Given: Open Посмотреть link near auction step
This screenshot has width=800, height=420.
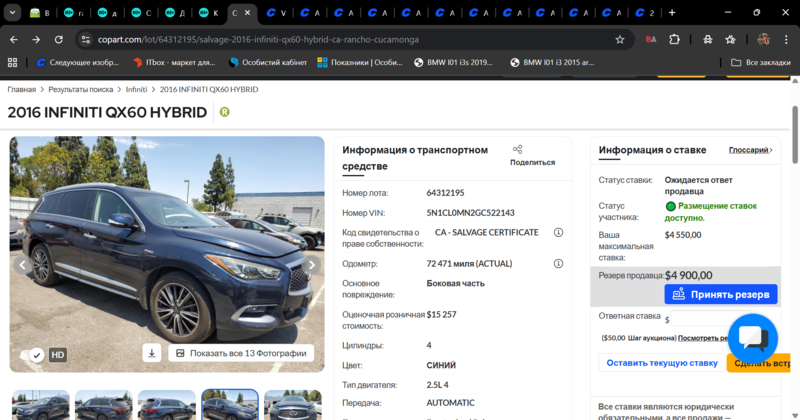Looking at the screenshot, I should tap(703, 338).
